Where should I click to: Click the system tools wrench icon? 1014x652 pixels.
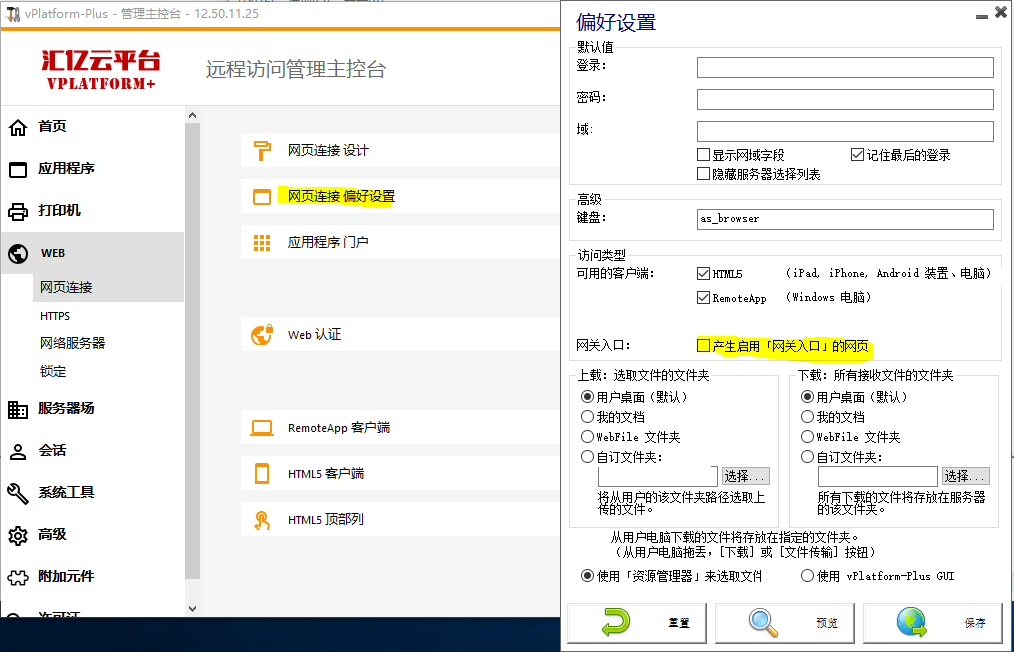pos(18,493)
